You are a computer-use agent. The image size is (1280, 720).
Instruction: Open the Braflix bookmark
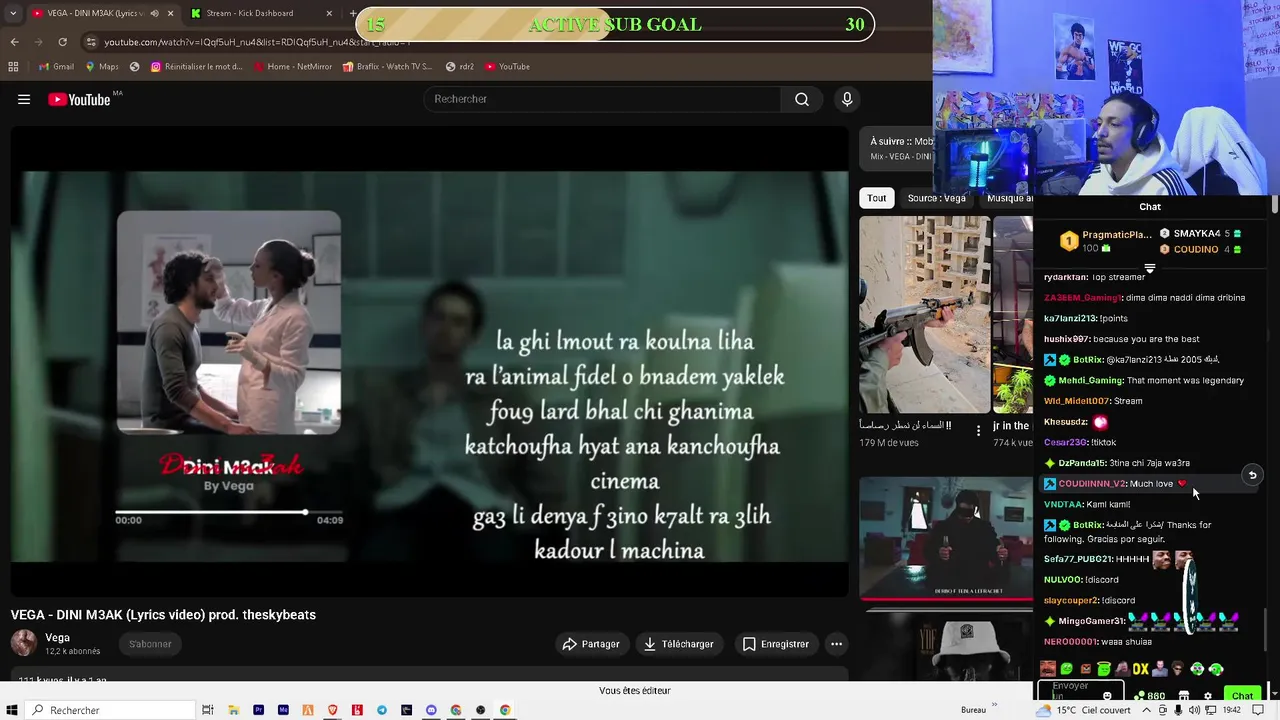(387, 67)
